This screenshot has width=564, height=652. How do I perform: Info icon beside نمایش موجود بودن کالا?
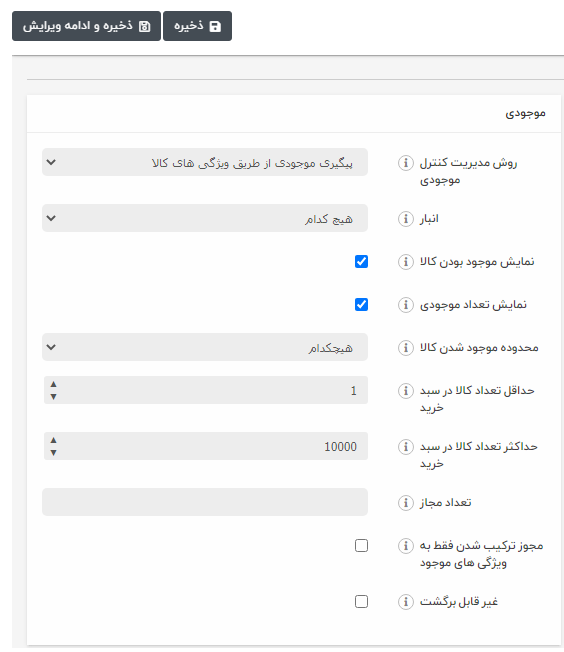tap(406, 262)
